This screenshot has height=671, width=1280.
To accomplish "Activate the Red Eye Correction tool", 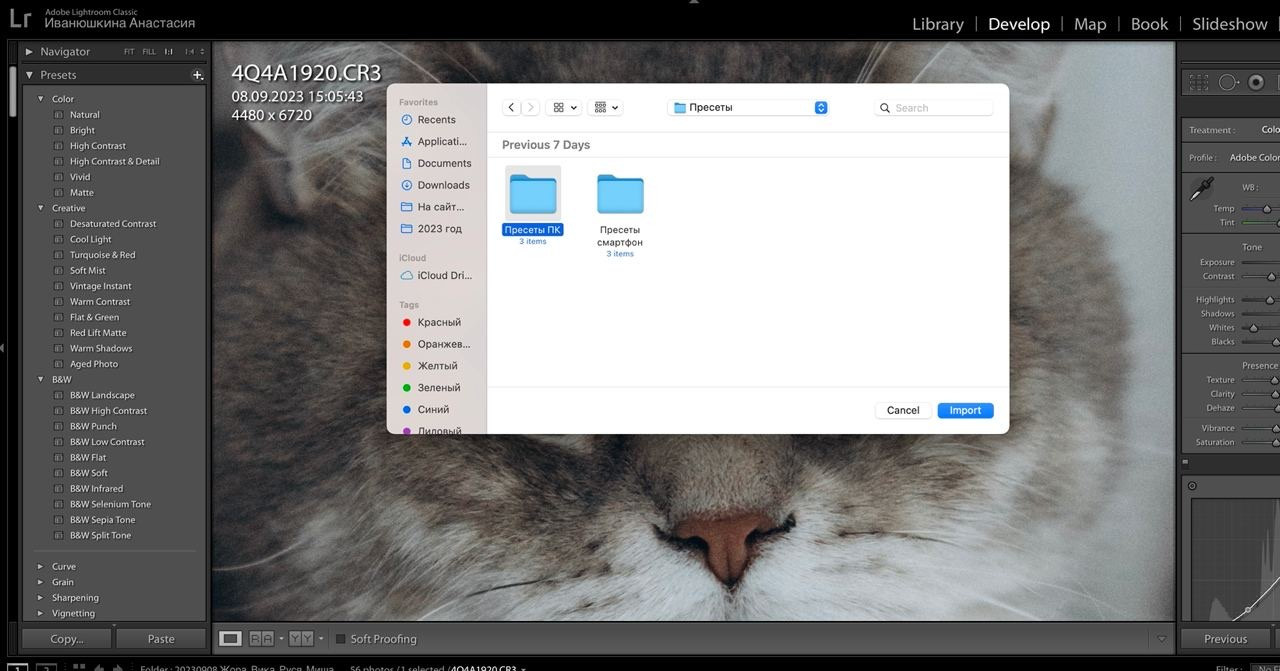I will coord(1256,82).
